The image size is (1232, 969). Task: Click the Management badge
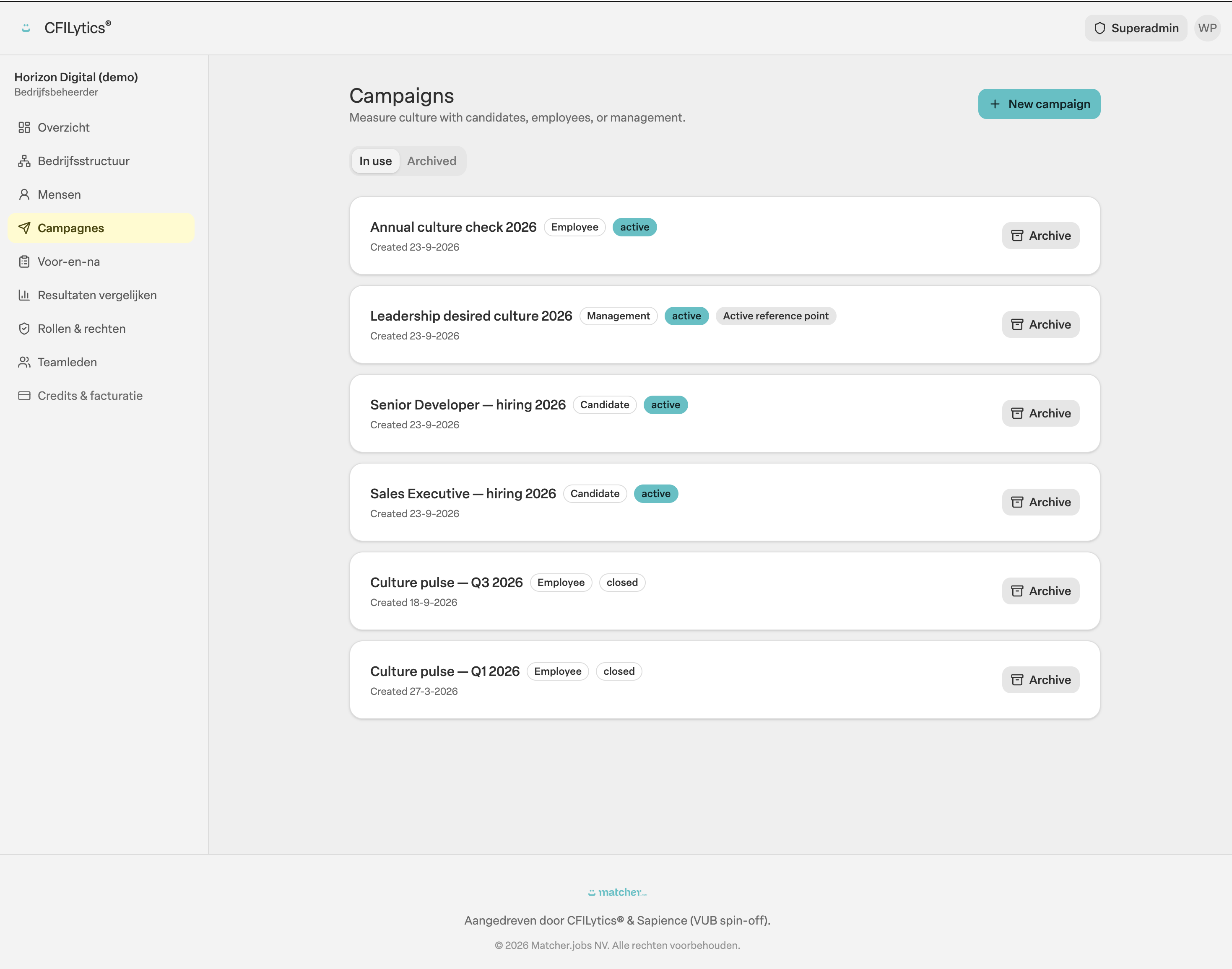pyautogui.click(x=619, y=316)
